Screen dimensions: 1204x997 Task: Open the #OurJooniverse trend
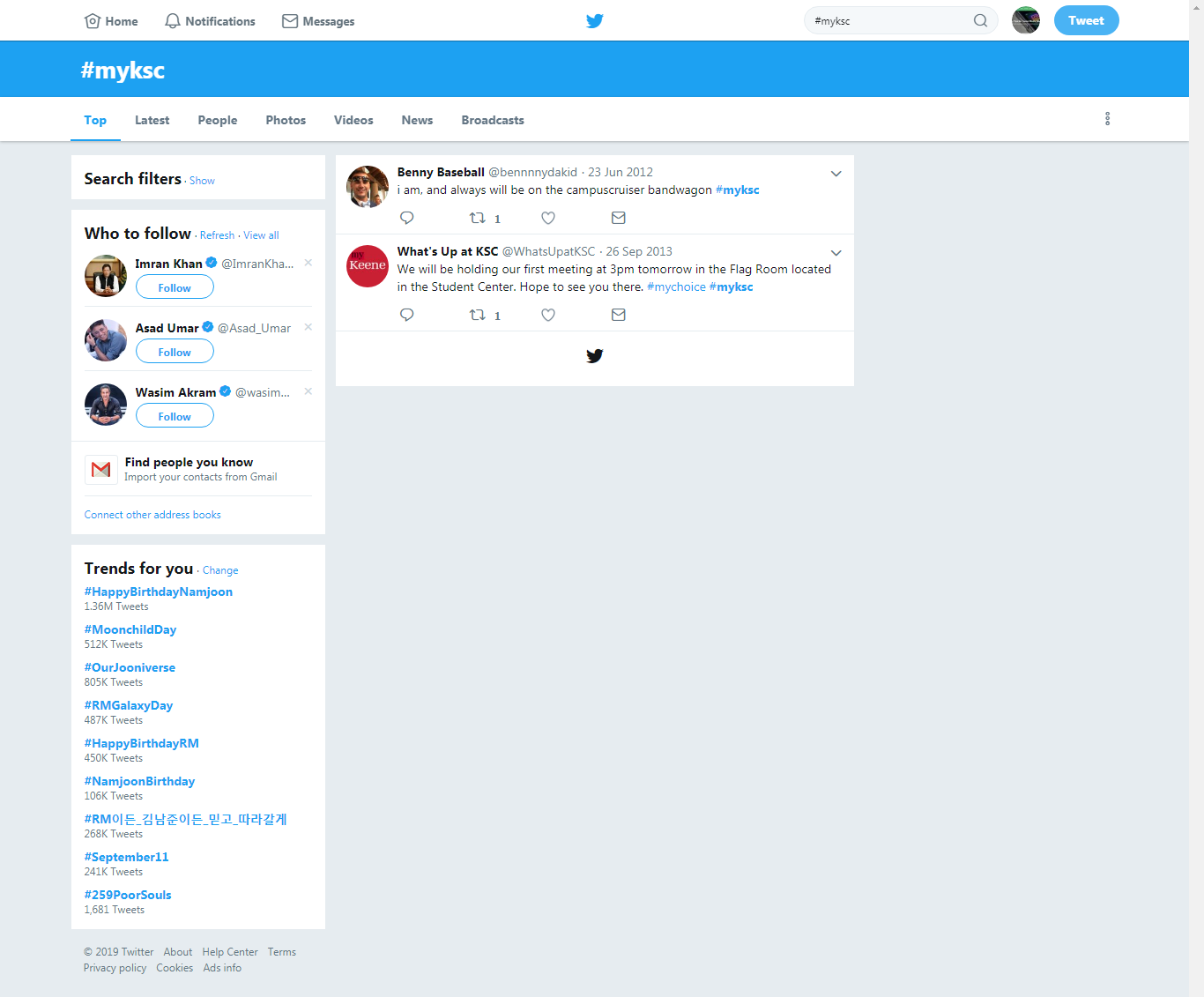point(130,667)
